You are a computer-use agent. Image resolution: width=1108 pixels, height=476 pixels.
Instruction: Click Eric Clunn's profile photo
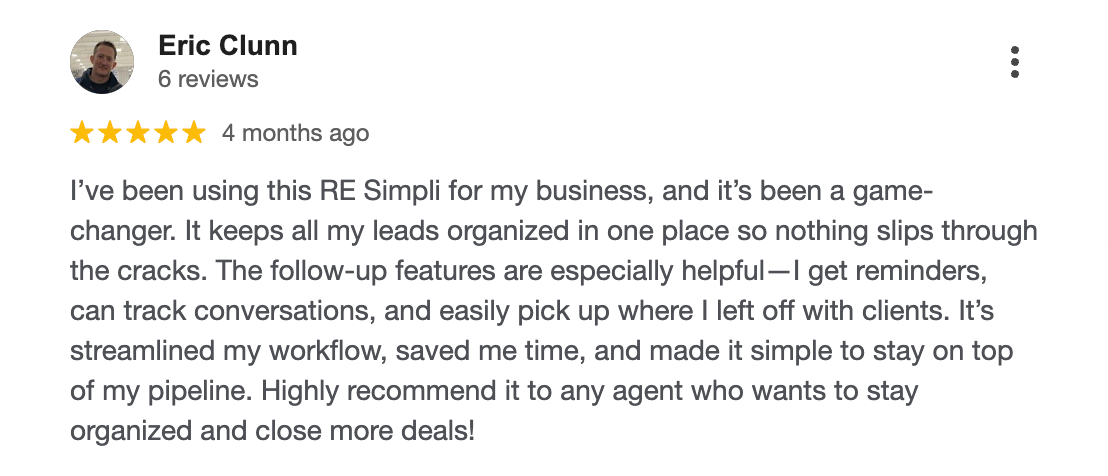coord(102,62)
